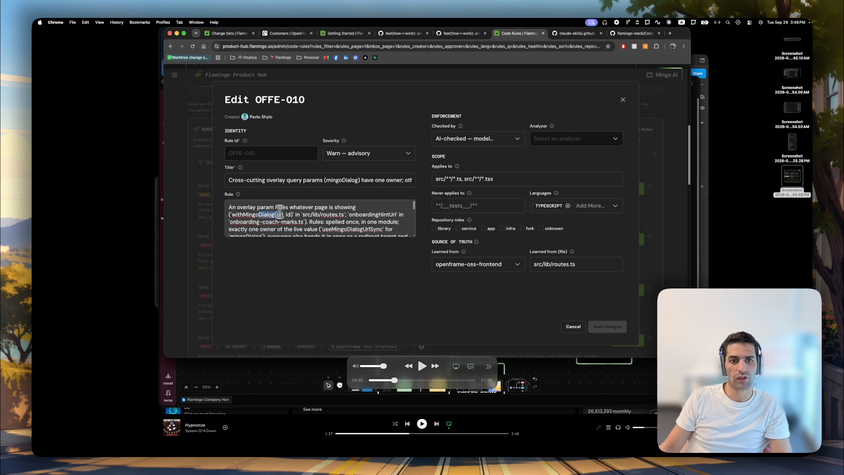The image size is (844, 475).
Task: Check the unknown repository role
Action: point(541,228)
